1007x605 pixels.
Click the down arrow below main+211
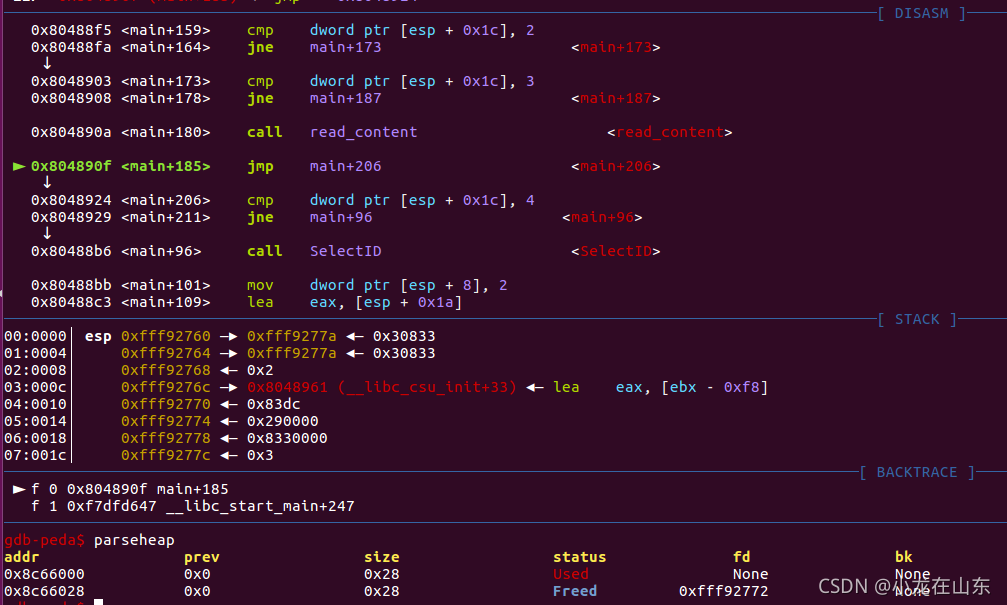(x=47, y=234)
